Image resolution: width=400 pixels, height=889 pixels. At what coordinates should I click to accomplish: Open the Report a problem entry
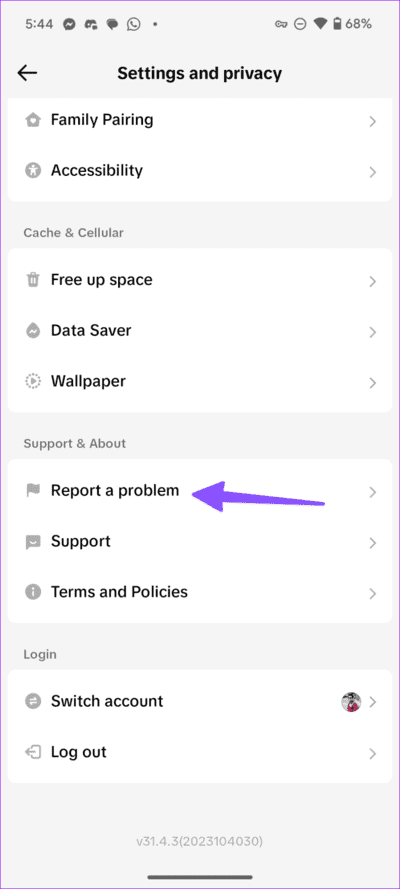tap(200, 491)
